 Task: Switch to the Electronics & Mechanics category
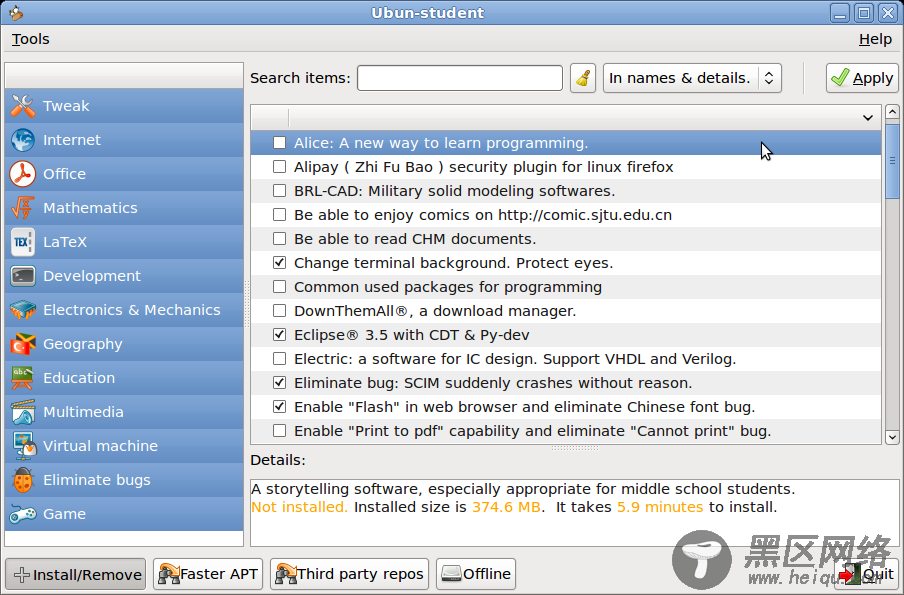pyautogui.click(x=124, y=310)
